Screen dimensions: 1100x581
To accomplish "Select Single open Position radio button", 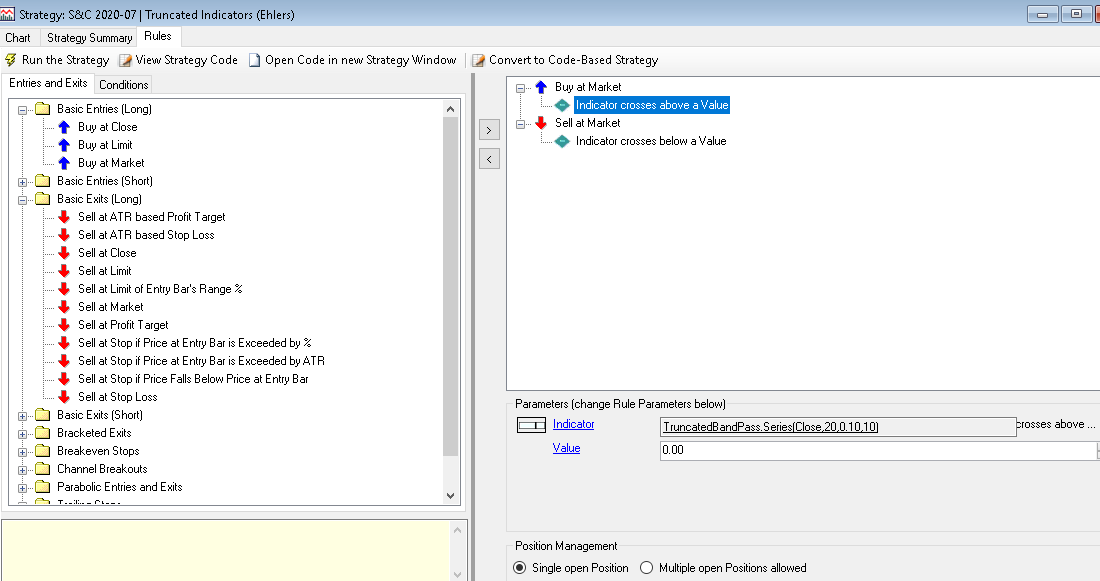I will 520,568.
